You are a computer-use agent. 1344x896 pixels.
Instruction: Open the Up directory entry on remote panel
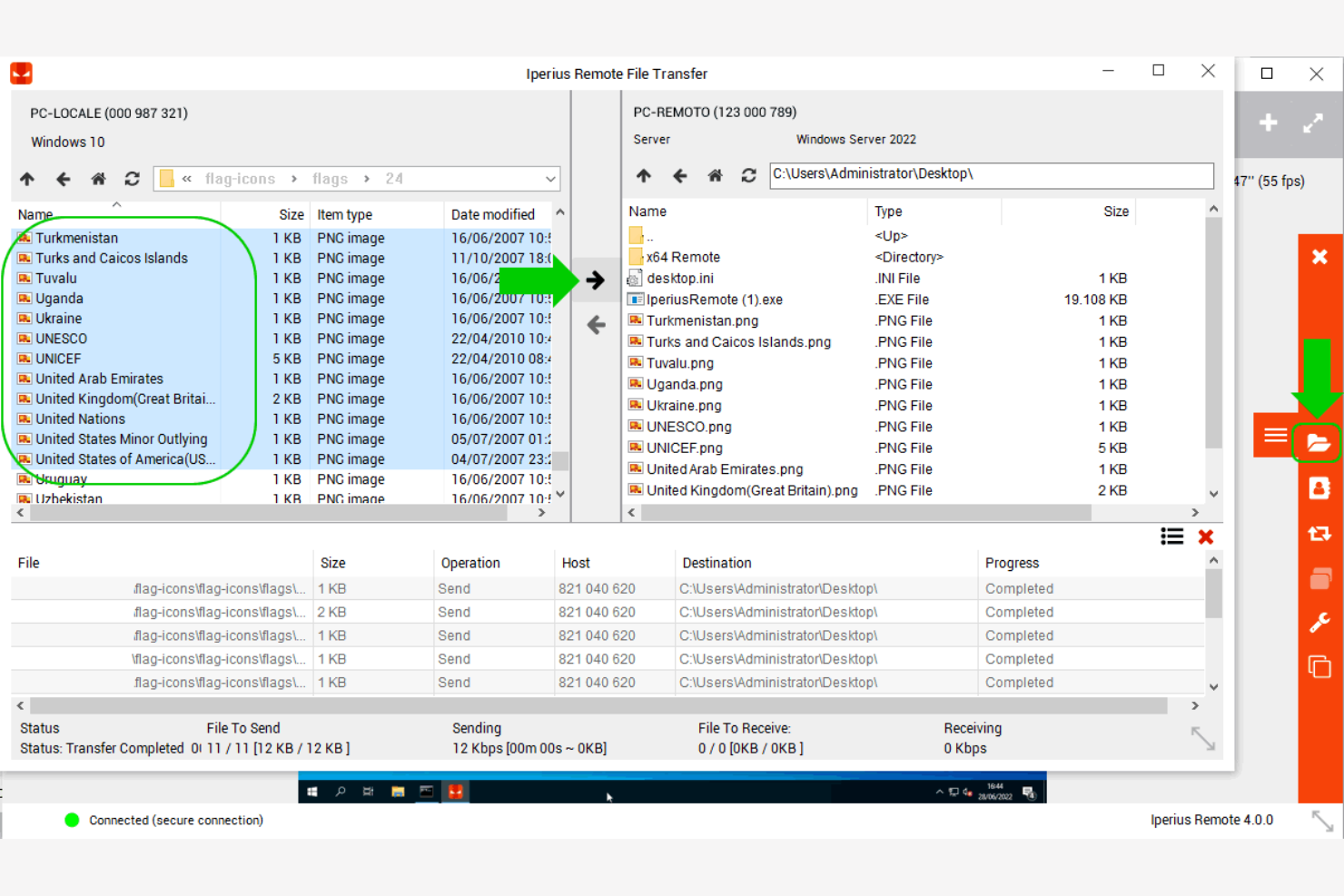pyautogui.click(x=649, y=235)
